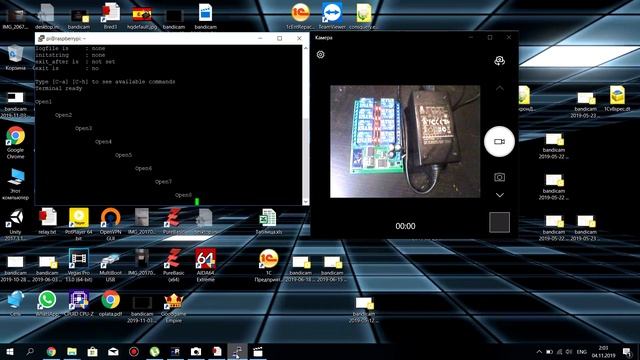The height and width of the screenshot is (360, 640).
Task: Select the PotPlayer 64 bit shortcut
Action: [x=79, y=224]
